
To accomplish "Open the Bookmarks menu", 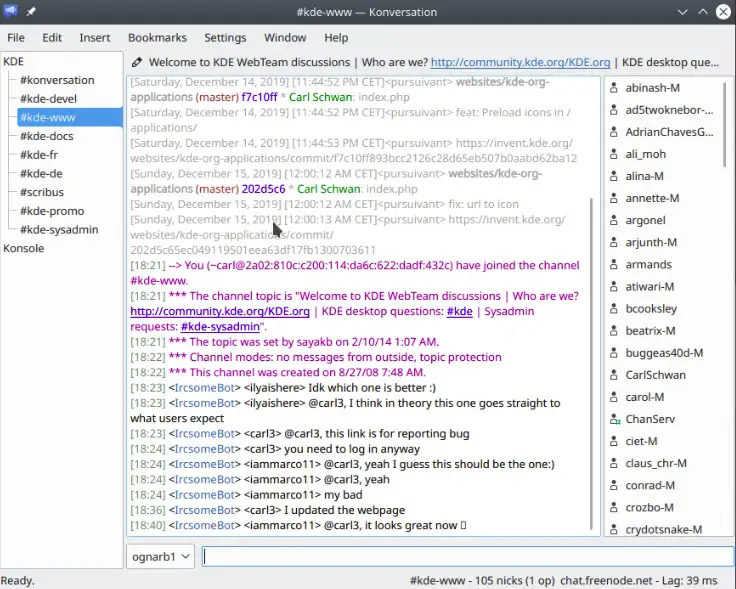I will click(x=157, y=37).
